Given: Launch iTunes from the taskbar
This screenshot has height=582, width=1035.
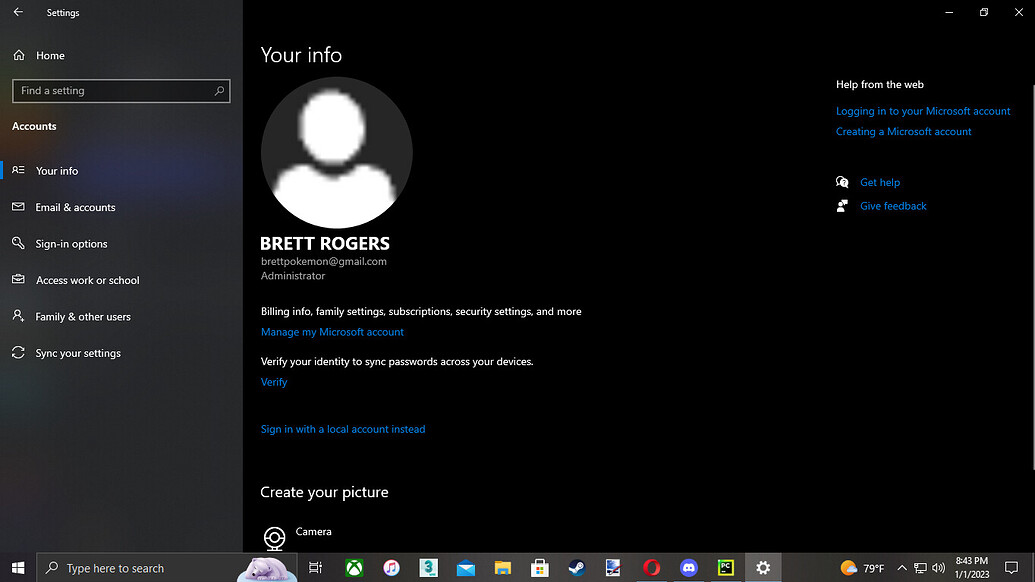Looking at the screenshot, I should point(391,567).
